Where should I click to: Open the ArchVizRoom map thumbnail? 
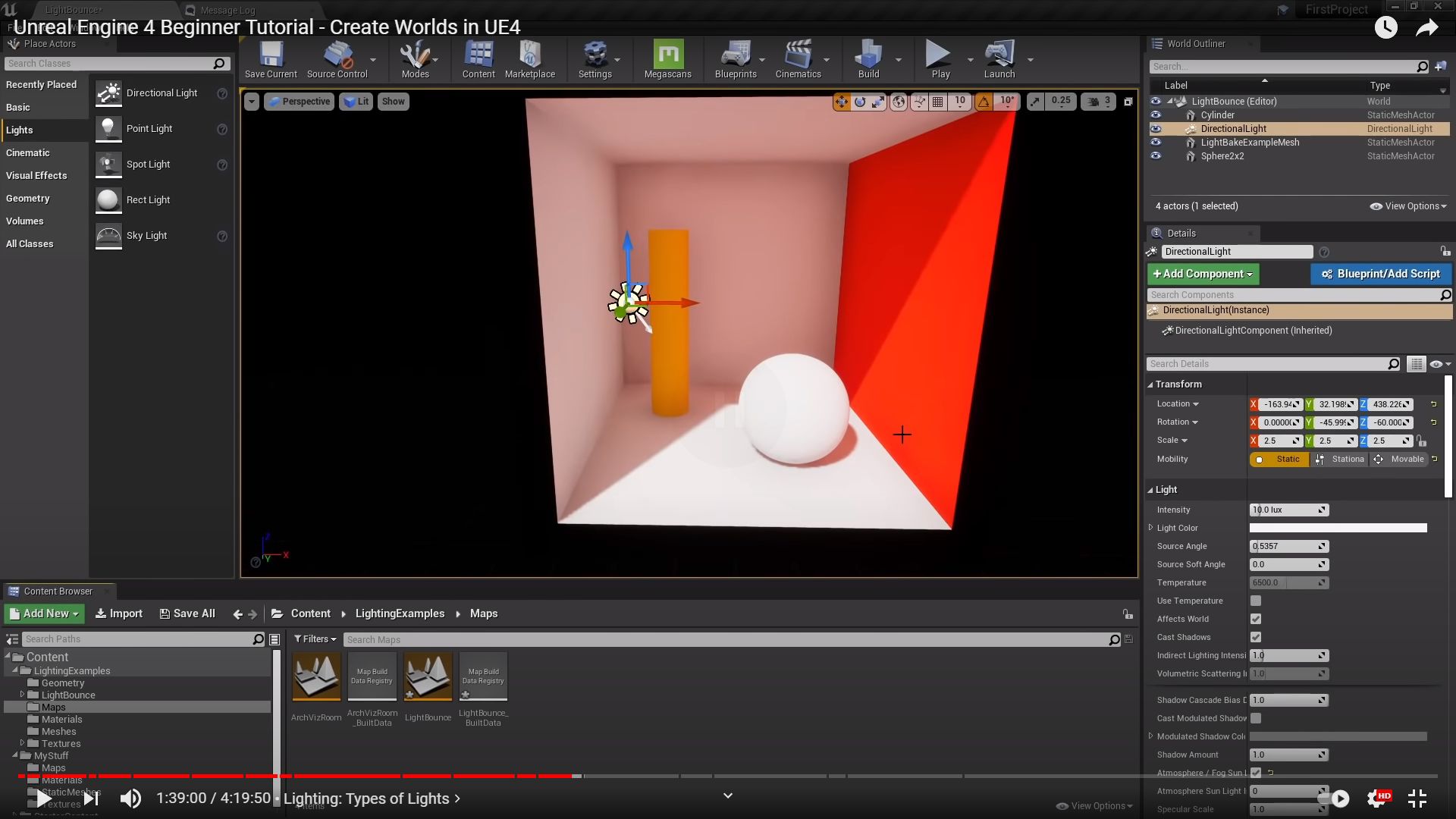(x=316, y=676)
